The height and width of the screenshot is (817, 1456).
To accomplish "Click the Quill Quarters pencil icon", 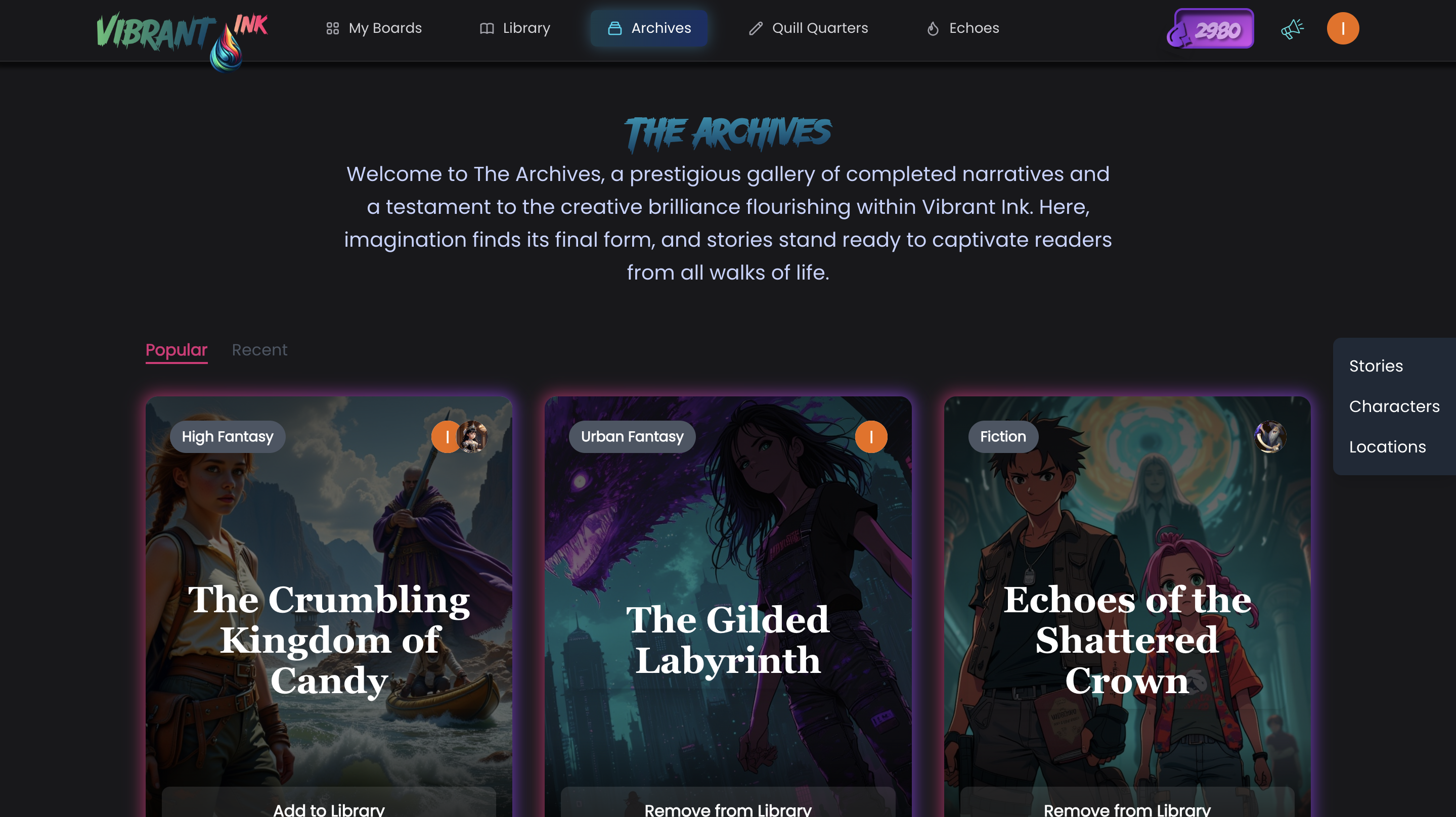I will [x=756, y=28].
